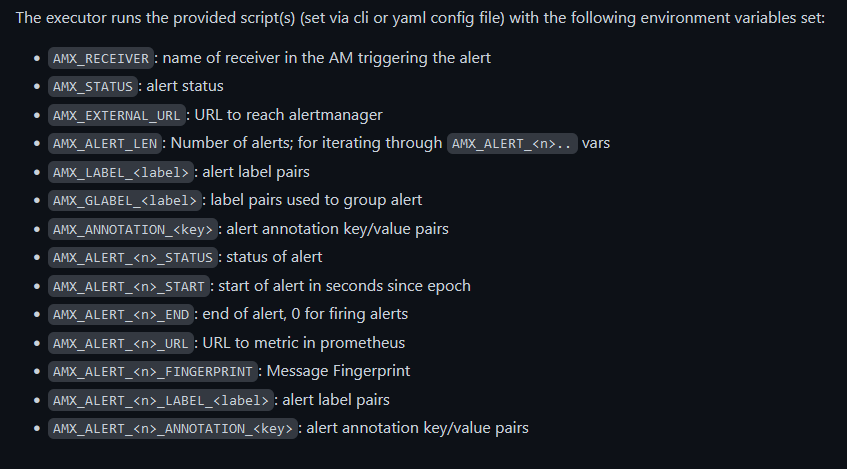This screenshot has height=469, width=847.
Task: Select the AMX_ALERT_<n>_ANNOTATION_<key> code label
Action: [172, 428]
